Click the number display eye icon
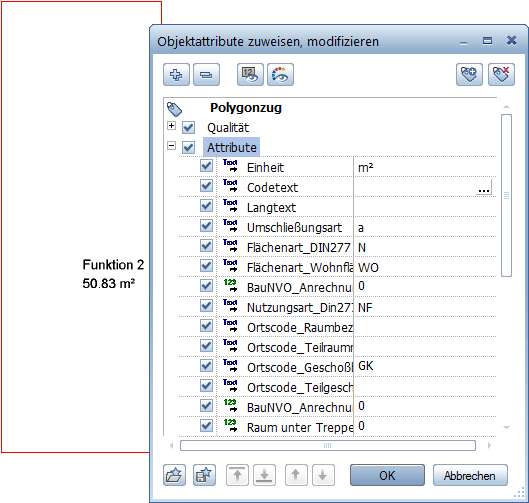The height and width of the screenshot is (503, 529). (250, 75)
